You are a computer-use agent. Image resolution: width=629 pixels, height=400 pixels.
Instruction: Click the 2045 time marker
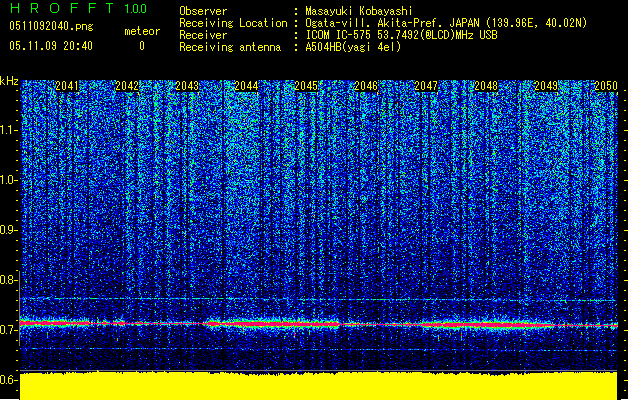pyautogui.click(x=306, y=86)
